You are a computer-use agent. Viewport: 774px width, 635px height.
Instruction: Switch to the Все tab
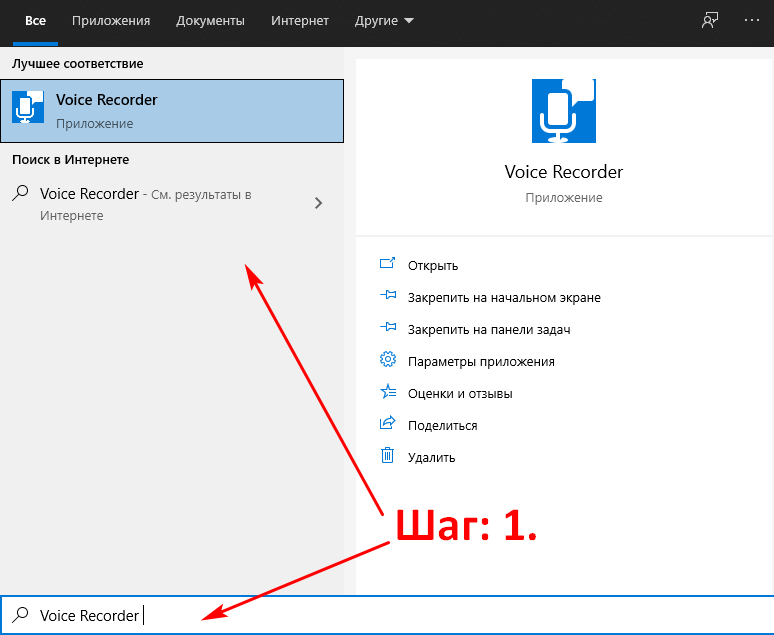(36, 21)
